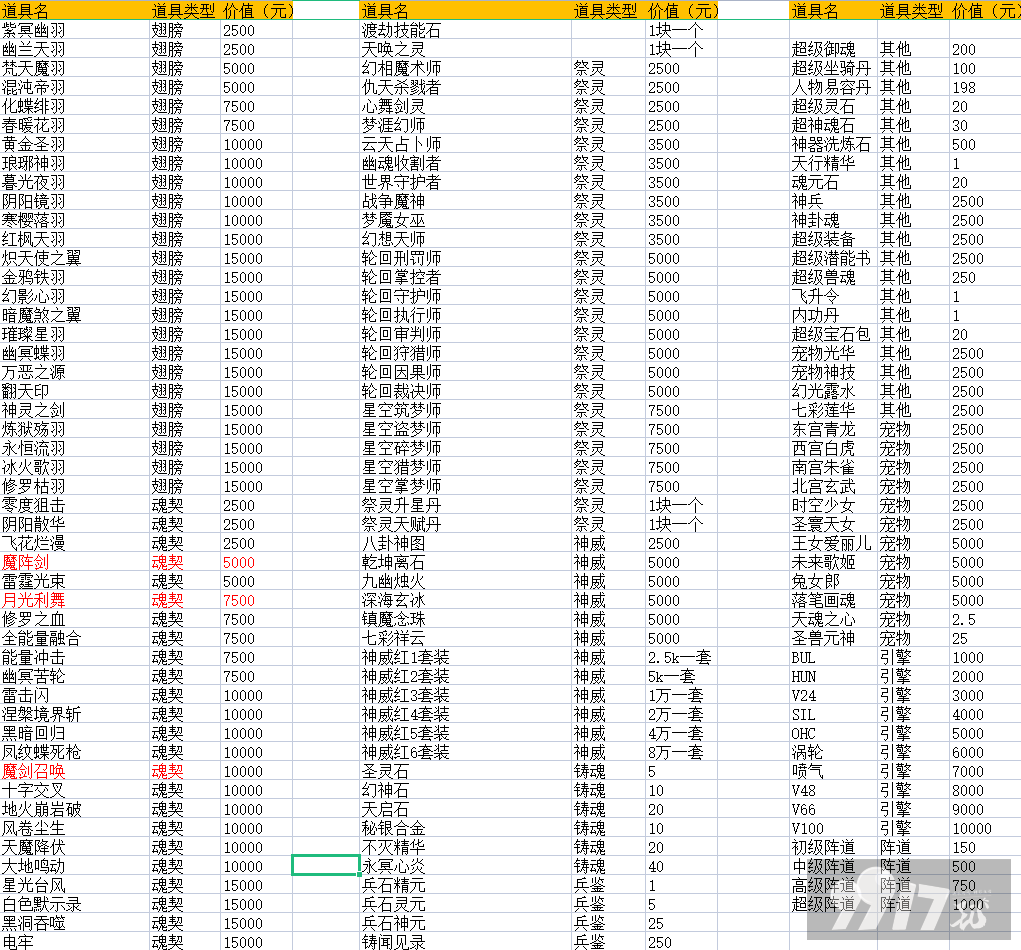Screen dimensions: 1021x950
Task: Select the 翅膀 type cell beside 紫冥幽羽
Action: coord(167,31)
